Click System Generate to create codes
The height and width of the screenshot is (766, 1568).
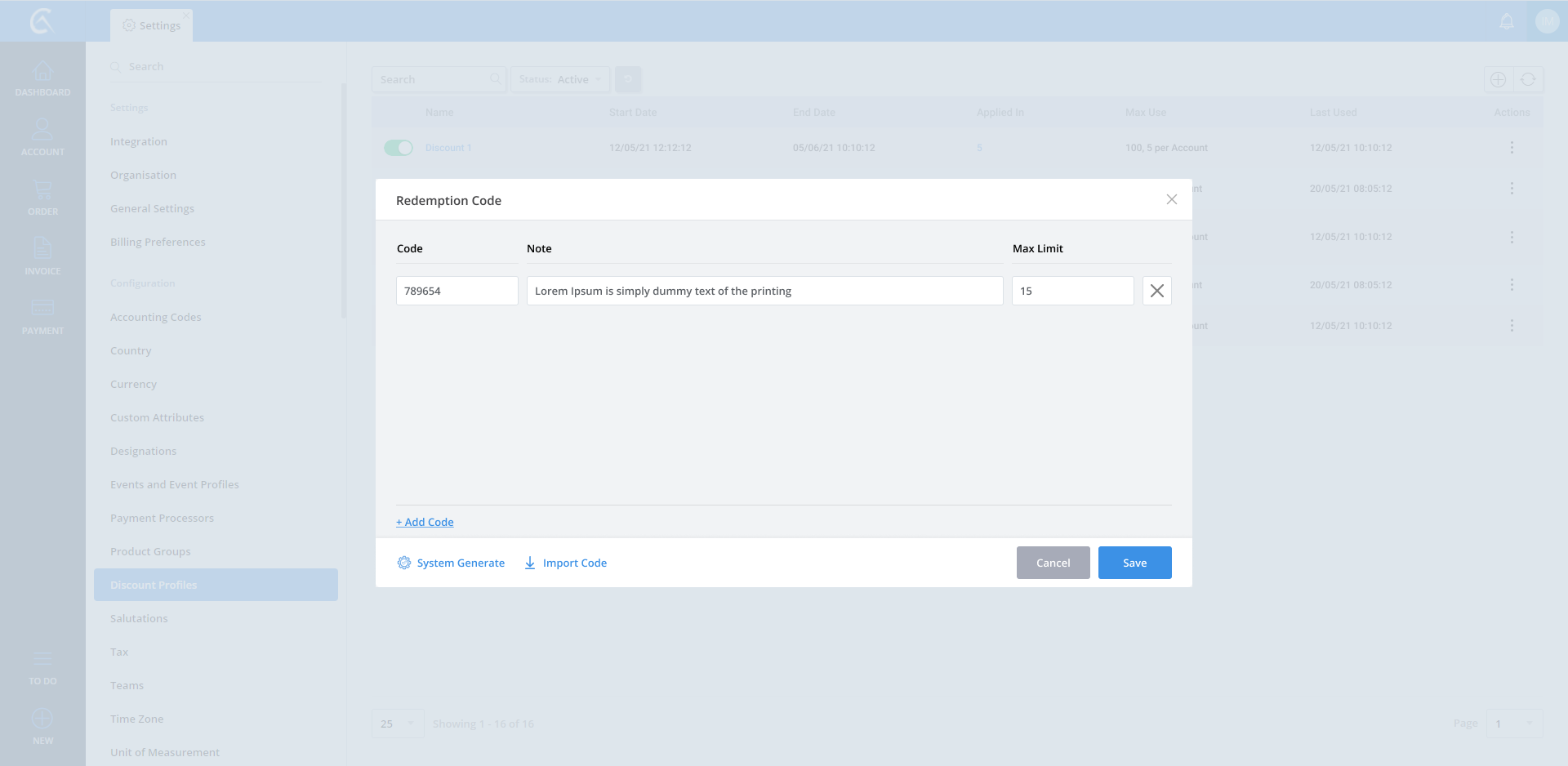(x=451, y=563)
